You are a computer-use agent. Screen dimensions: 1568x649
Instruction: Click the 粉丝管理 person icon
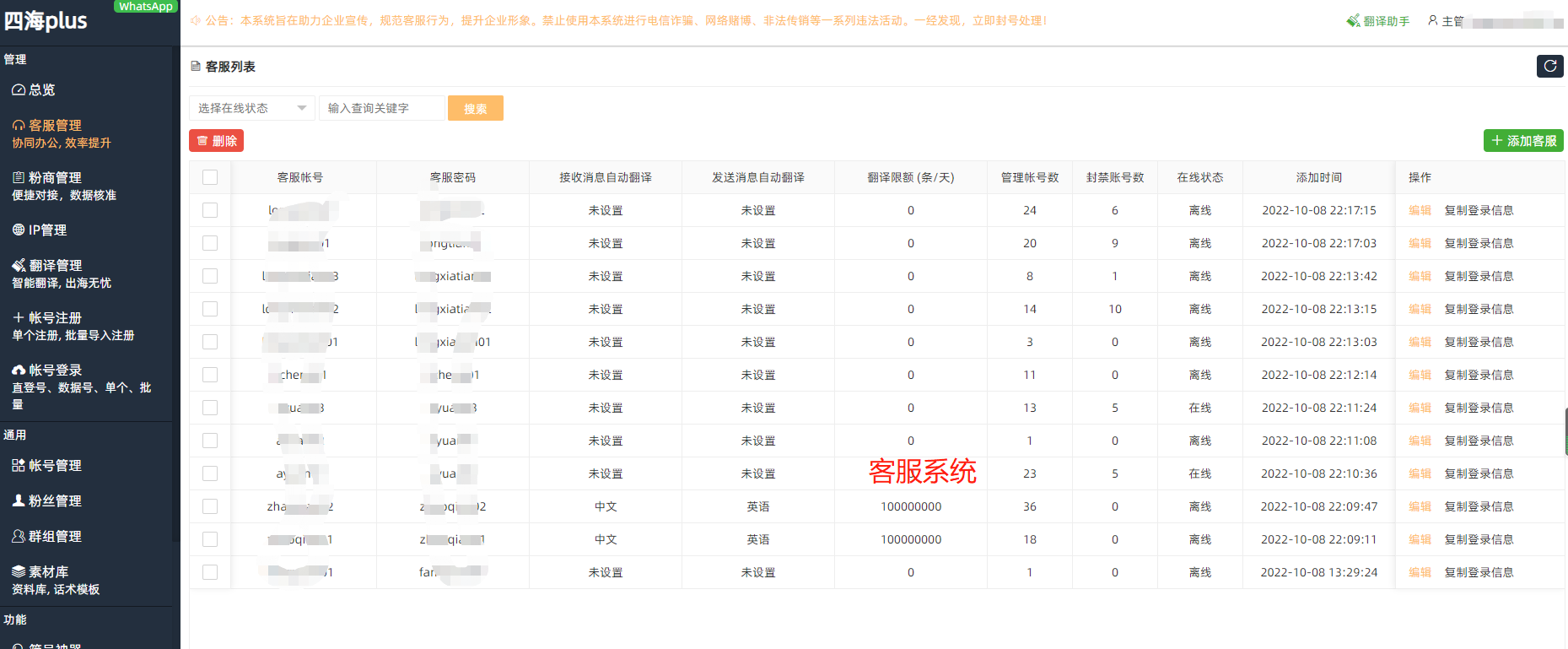pyautogui.click(x=19, y=500)
